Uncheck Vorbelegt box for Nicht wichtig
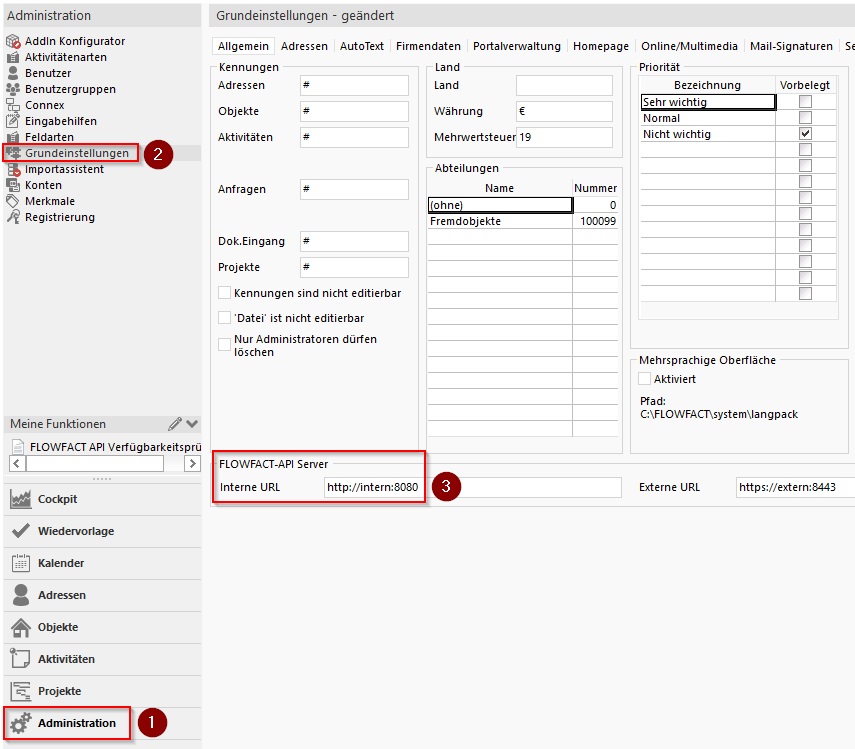This screenshot has width=855, height=749. coord(805,134)
